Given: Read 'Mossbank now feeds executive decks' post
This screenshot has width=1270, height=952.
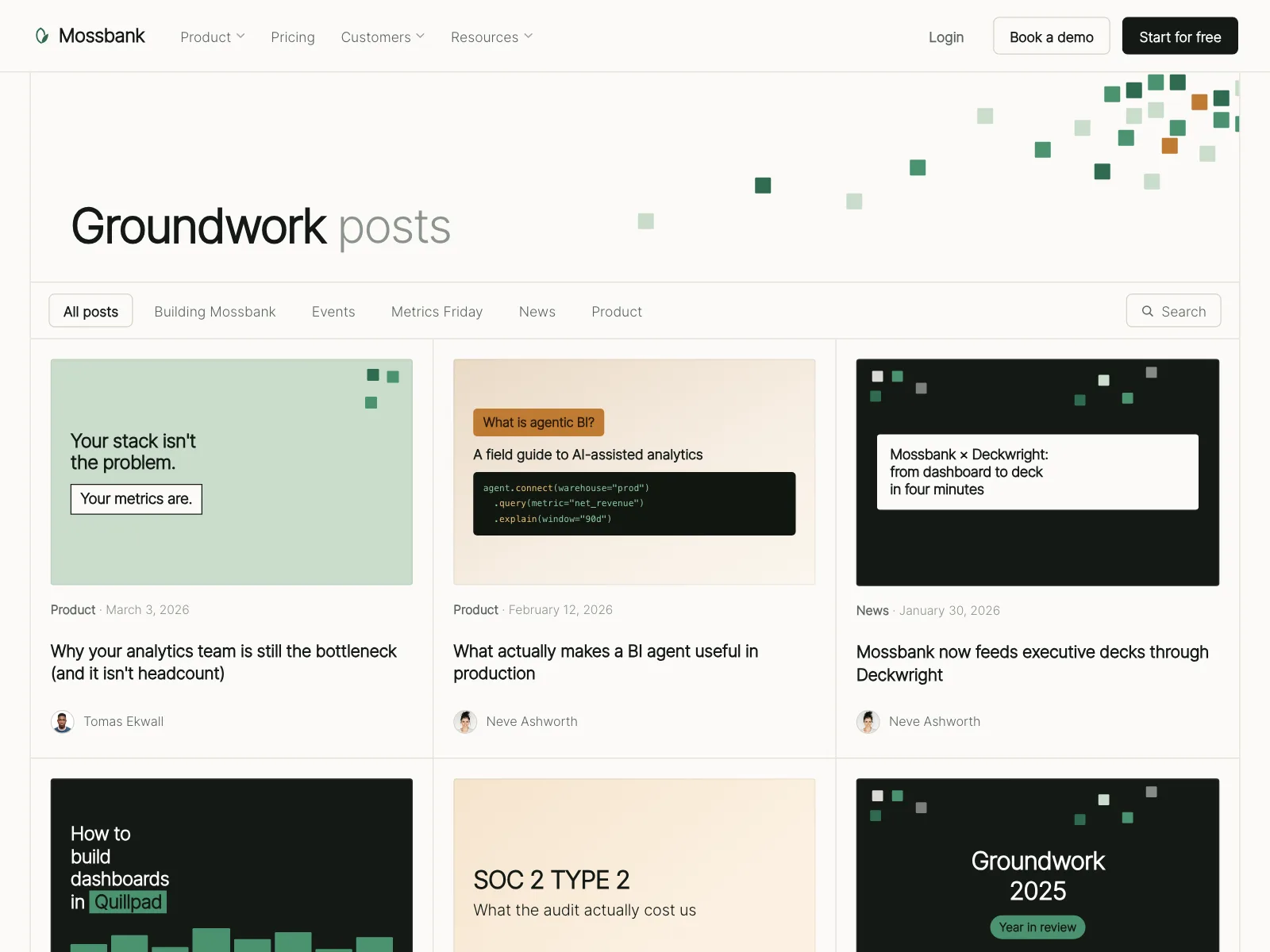Looking at the screenshot, I should pyautogui.click(x=1033, y=663).
